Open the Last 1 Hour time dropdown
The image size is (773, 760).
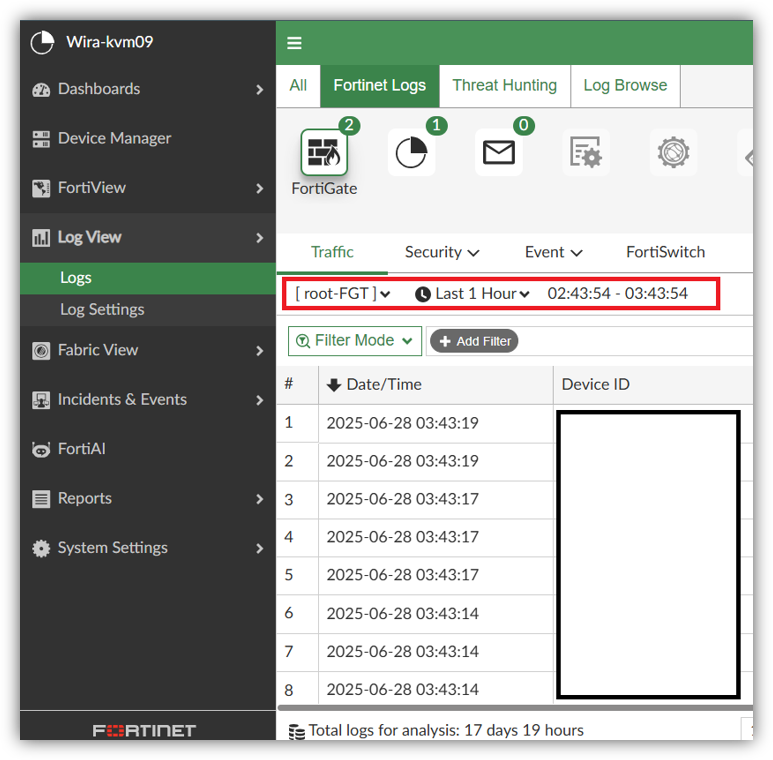pyautogui.click(x=472, y=294)
